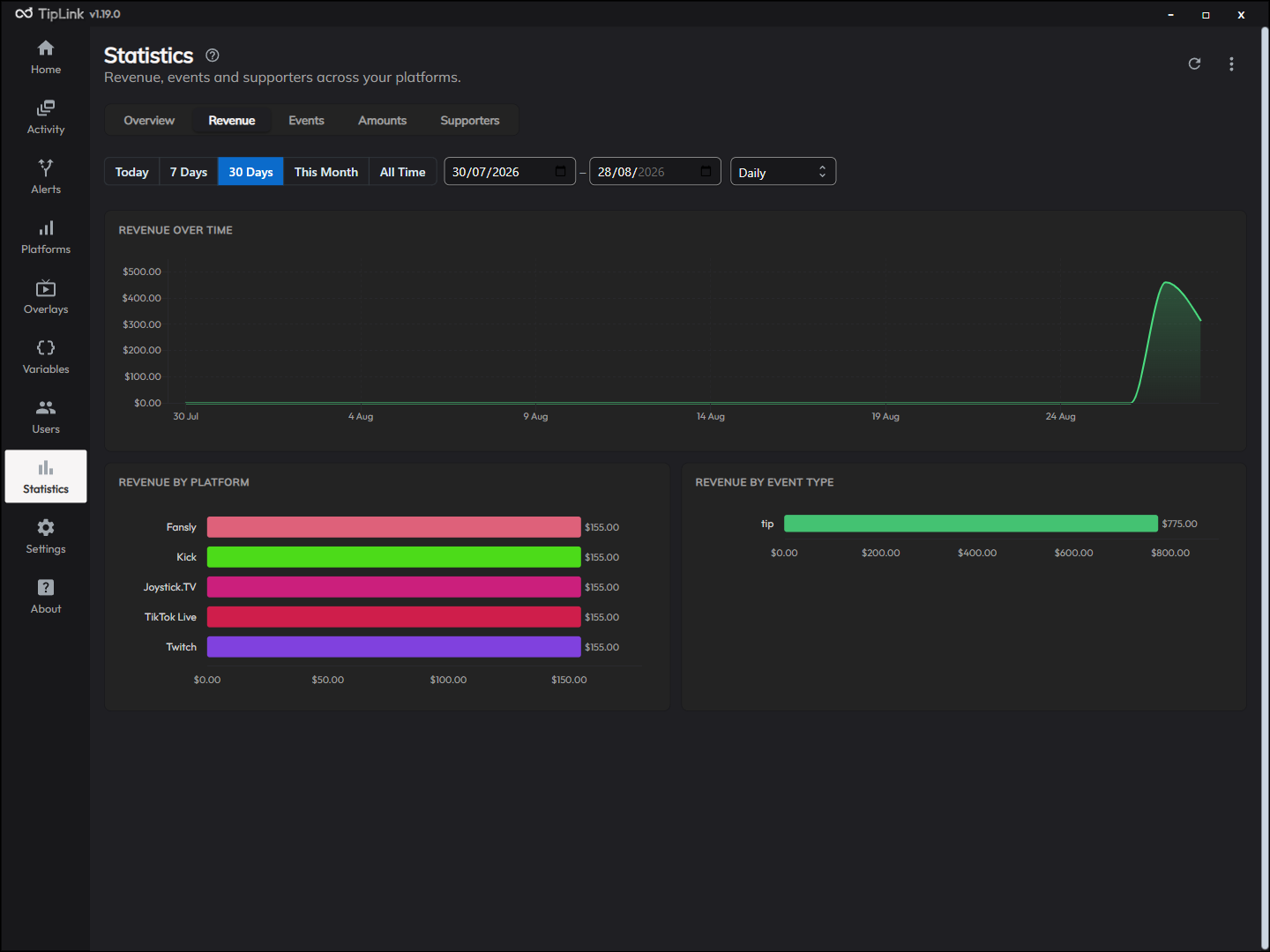This screenshot has height=952, width=1270.
Task: Switch to the Events tab
Action: (x=306, y=120)
